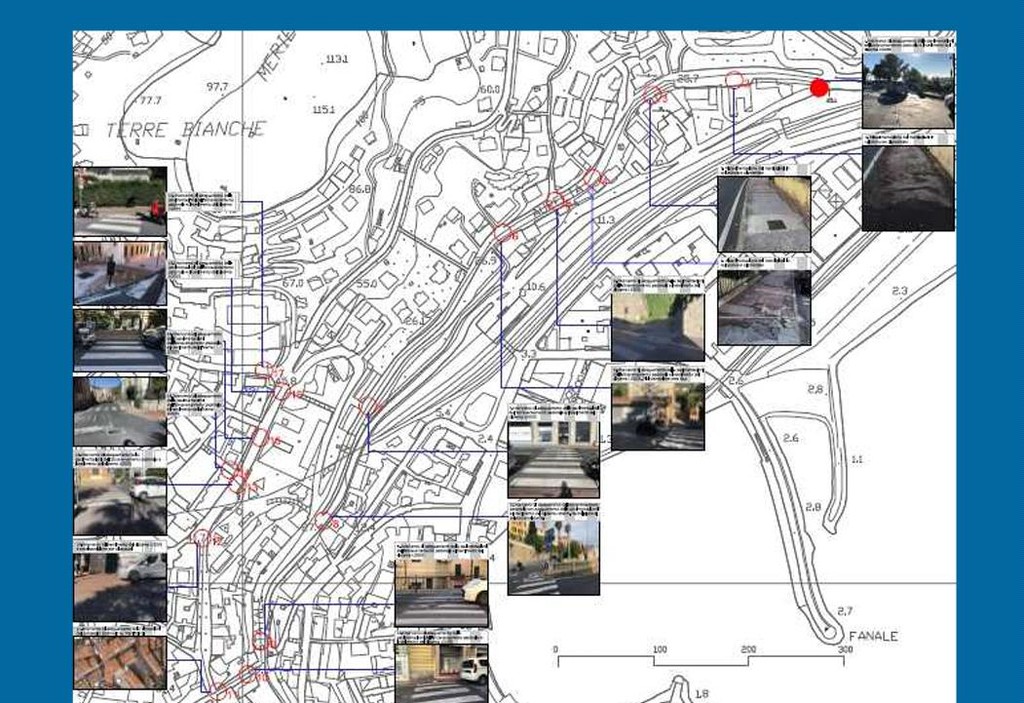This screenshot has height=703, width=1024.
Task: Click the solid red dot marker
Action: click(x=819, y=88)
